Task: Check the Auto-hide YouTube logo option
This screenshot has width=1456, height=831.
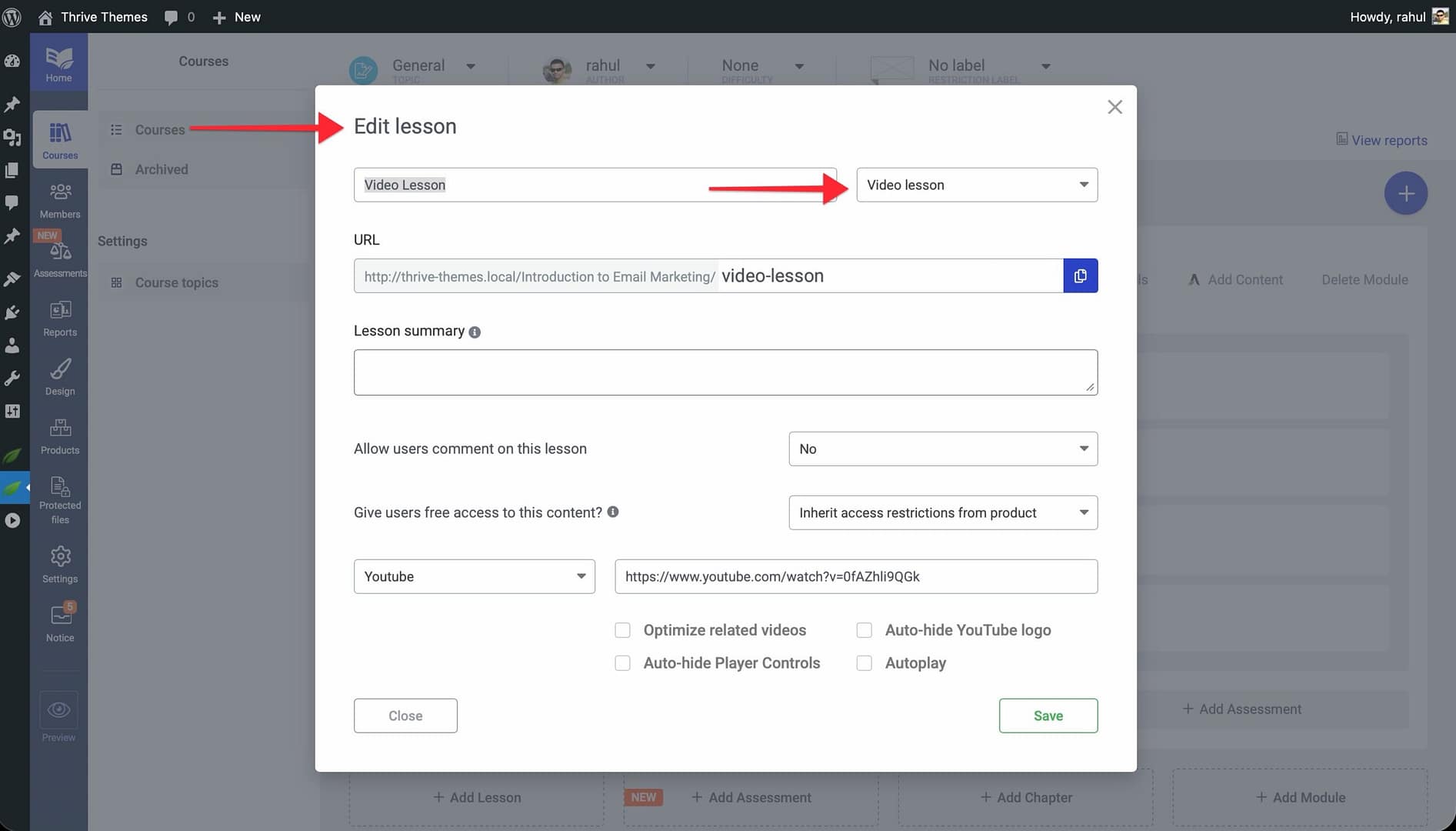Action: point(864,630)
